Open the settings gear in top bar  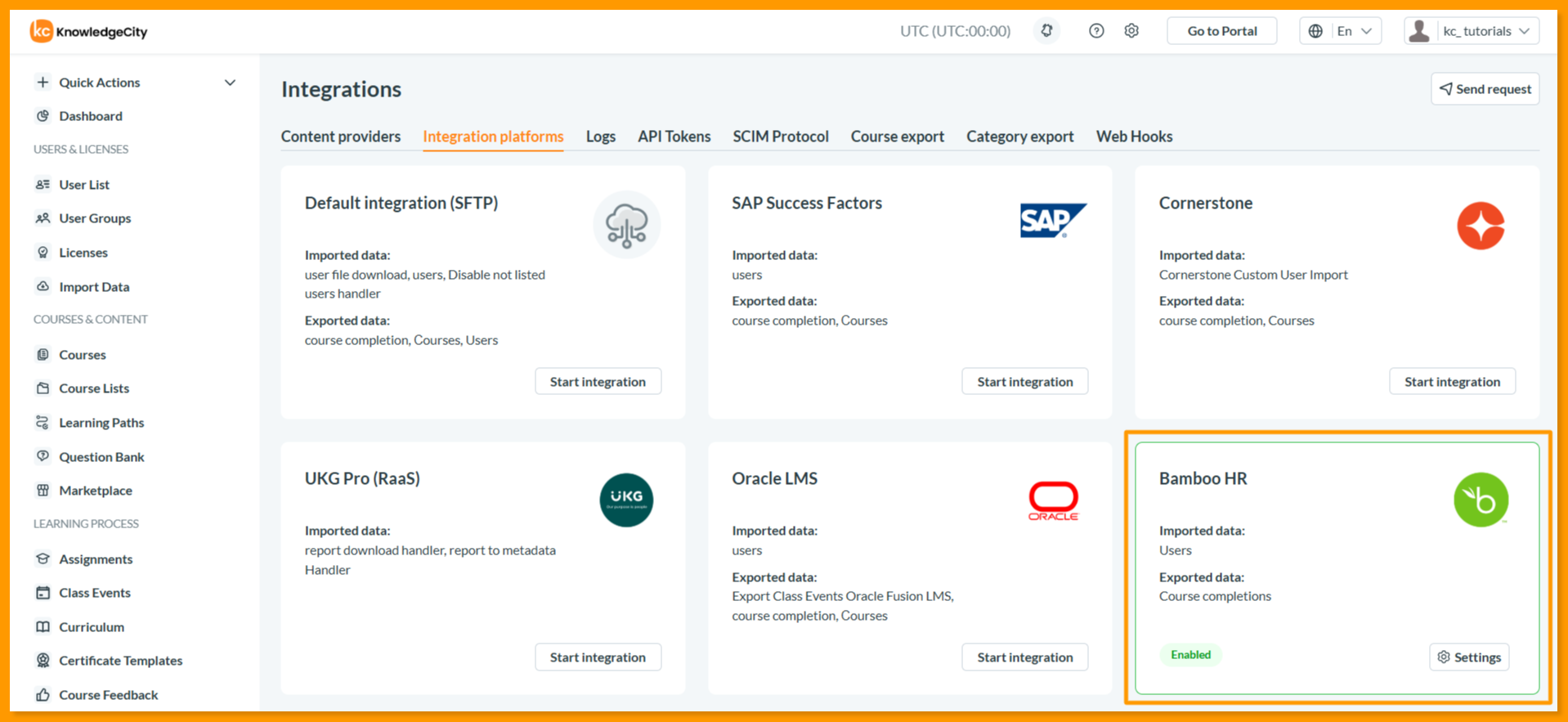point(1131,31)
